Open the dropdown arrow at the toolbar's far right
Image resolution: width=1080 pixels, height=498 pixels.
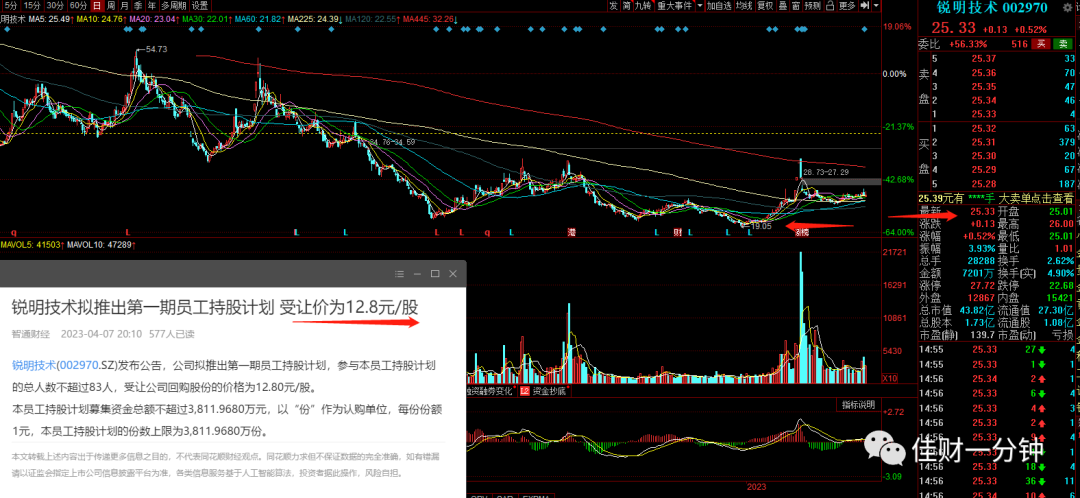pyautogui.click(x=876, y=6)
